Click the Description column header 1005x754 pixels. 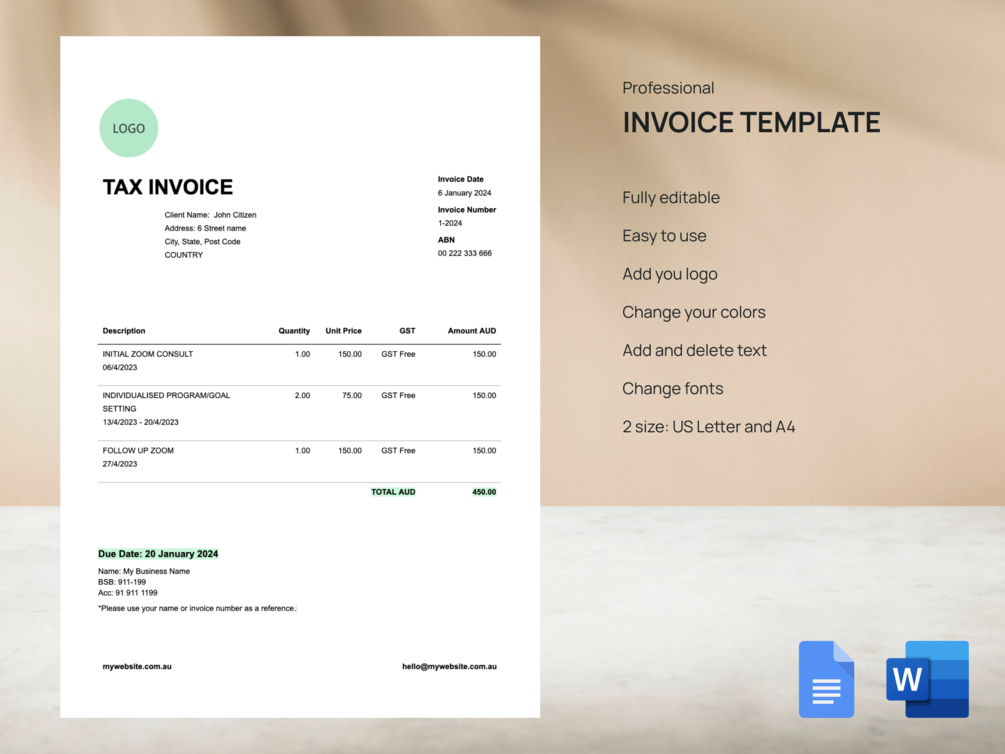click(123, 331)
